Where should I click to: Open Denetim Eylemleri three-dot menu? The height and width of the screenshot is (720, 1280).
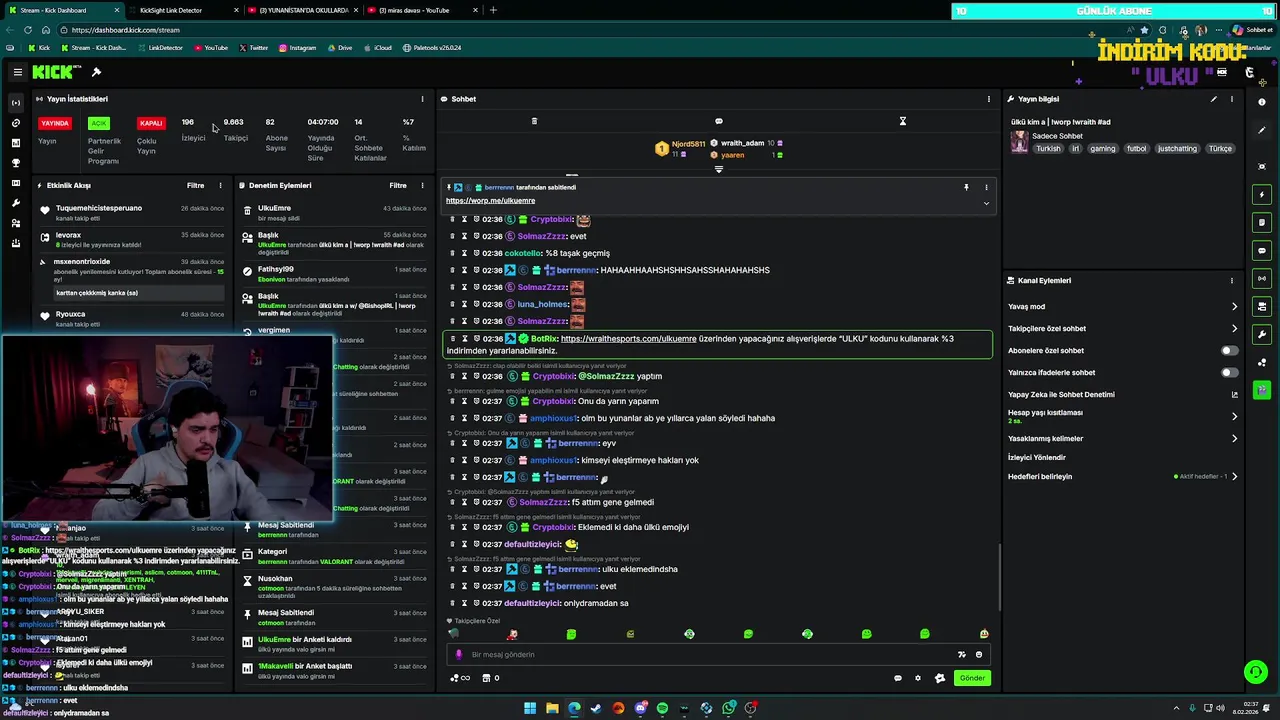point(424,185)
